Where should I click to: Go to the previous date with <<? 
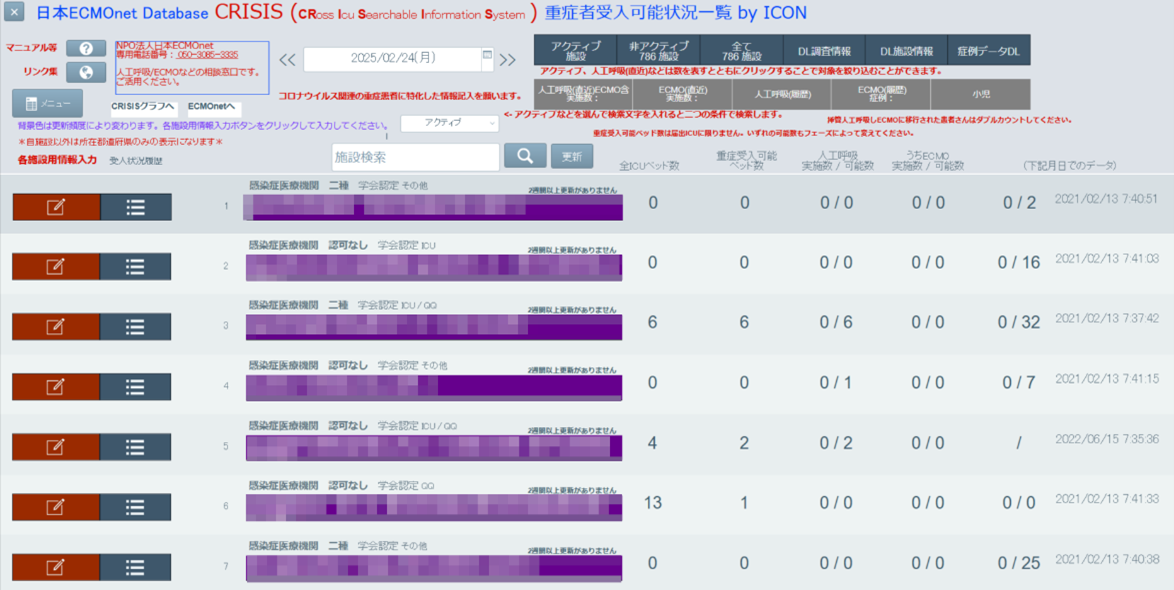(x=288, y=60)
